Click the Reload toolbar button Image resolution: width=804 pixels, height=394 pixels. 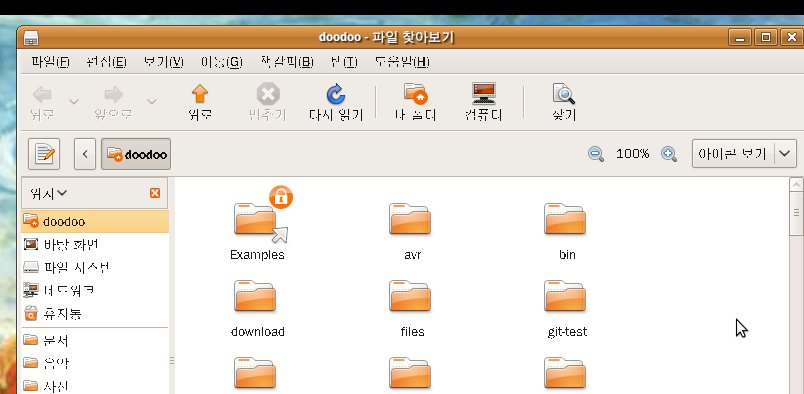point(336,102)
